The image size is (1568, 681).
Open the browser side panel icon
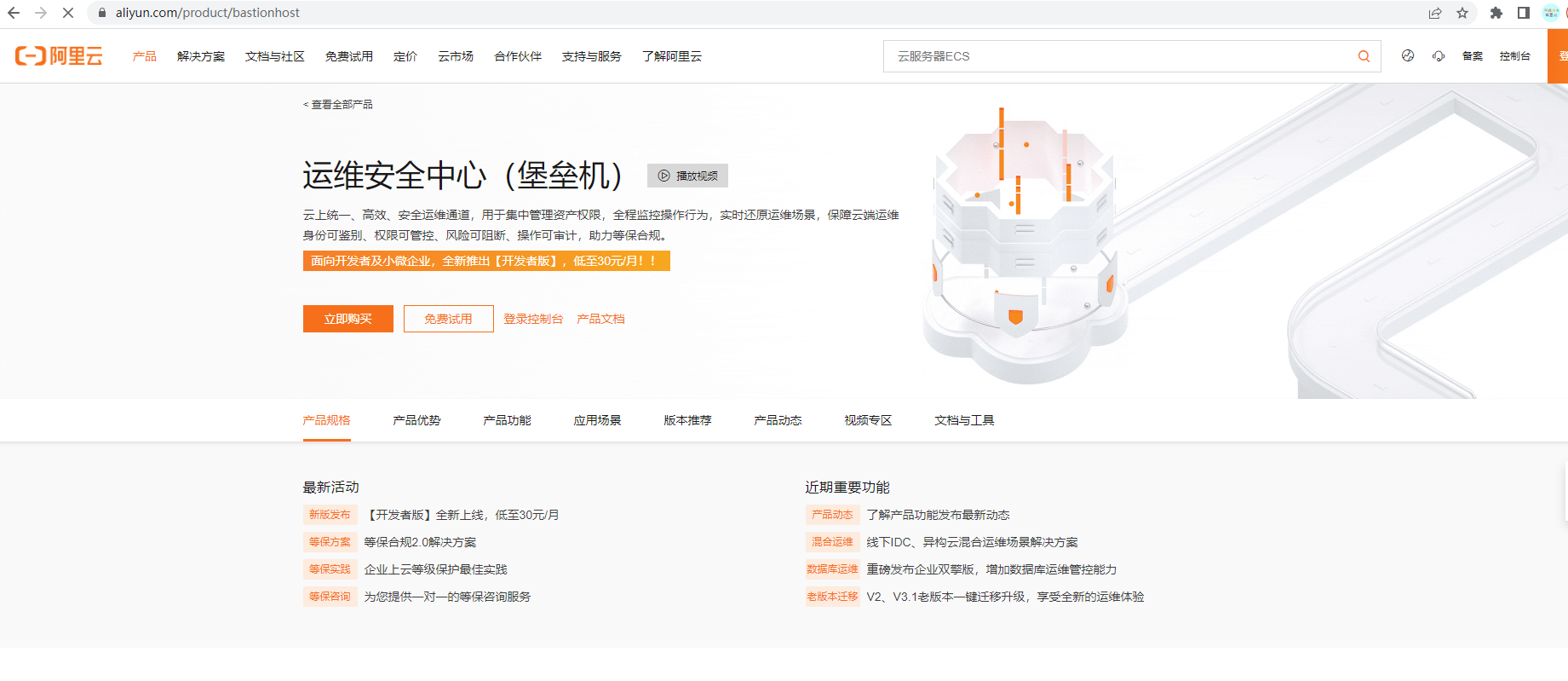(1524, 13)
